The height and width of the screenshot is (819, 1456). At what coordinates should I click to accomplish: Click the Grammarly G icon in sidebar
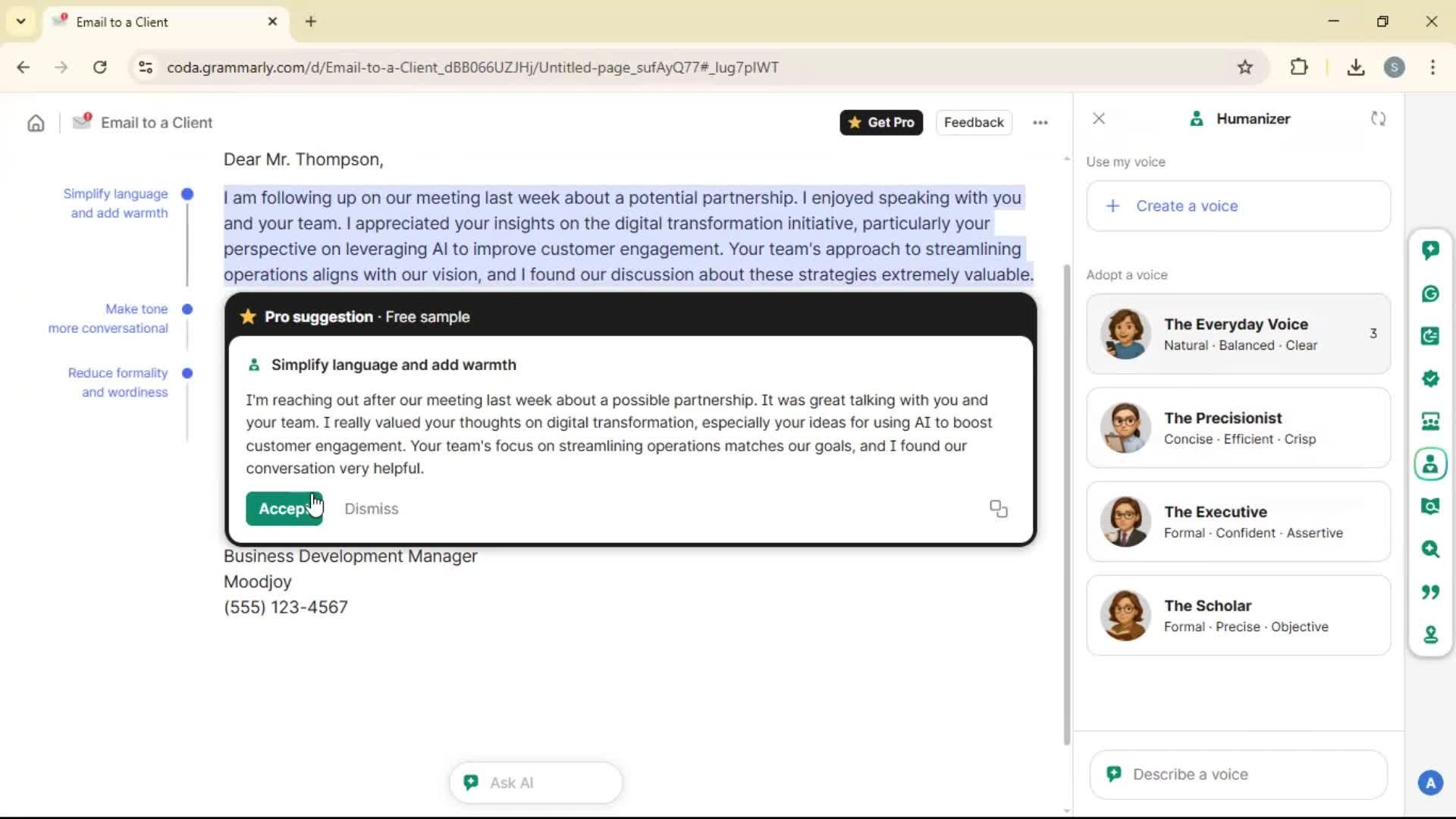[x=1430, y=293]
